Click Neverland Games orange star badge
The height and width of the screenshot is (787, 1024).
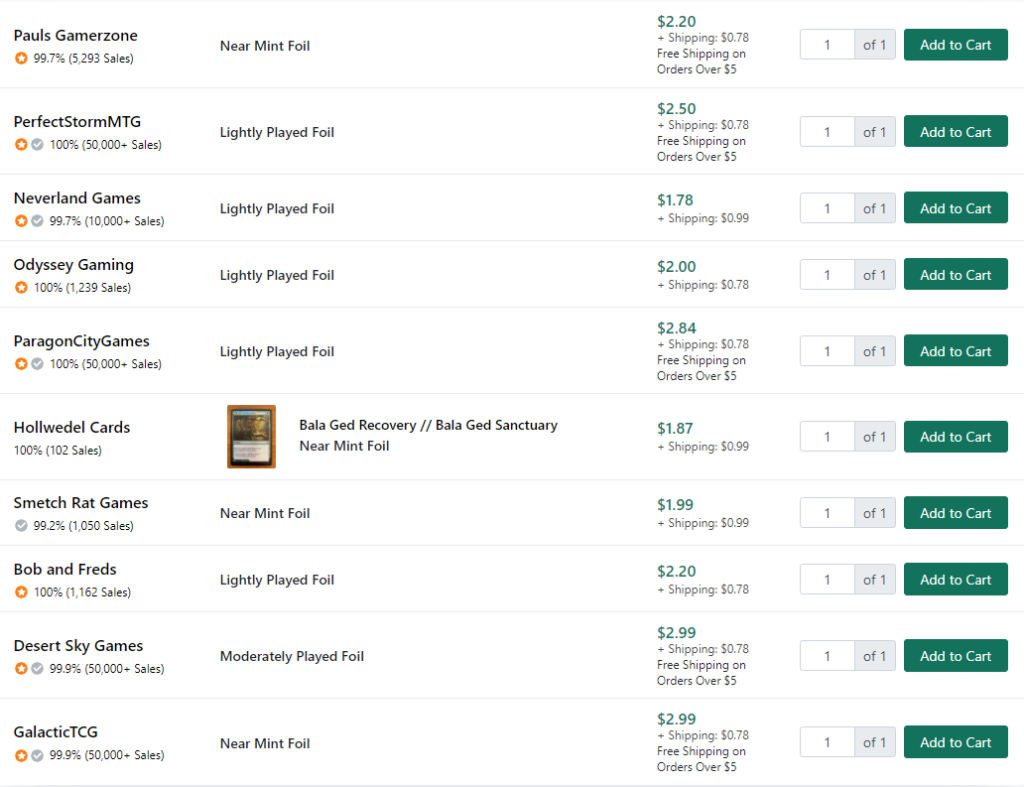click(x=22, y=221)
